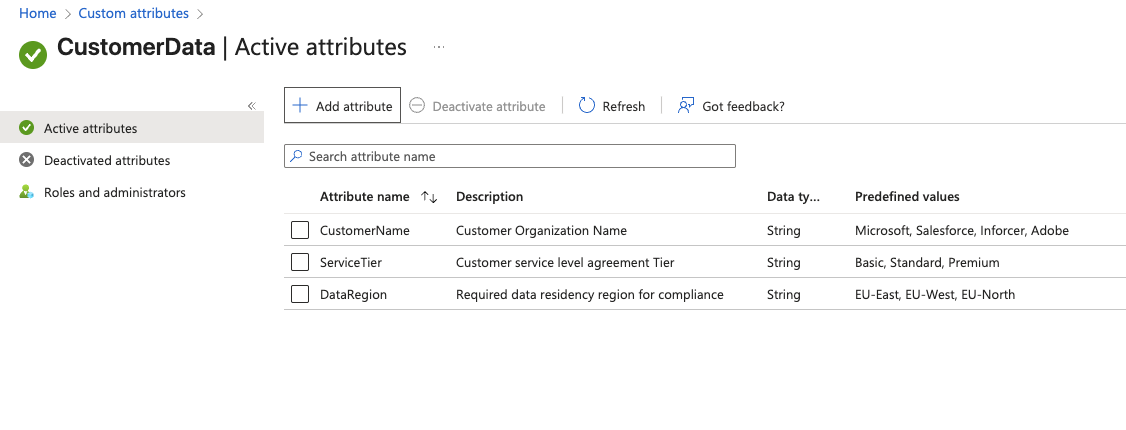Click the Data type column header

tap(793, 197)
